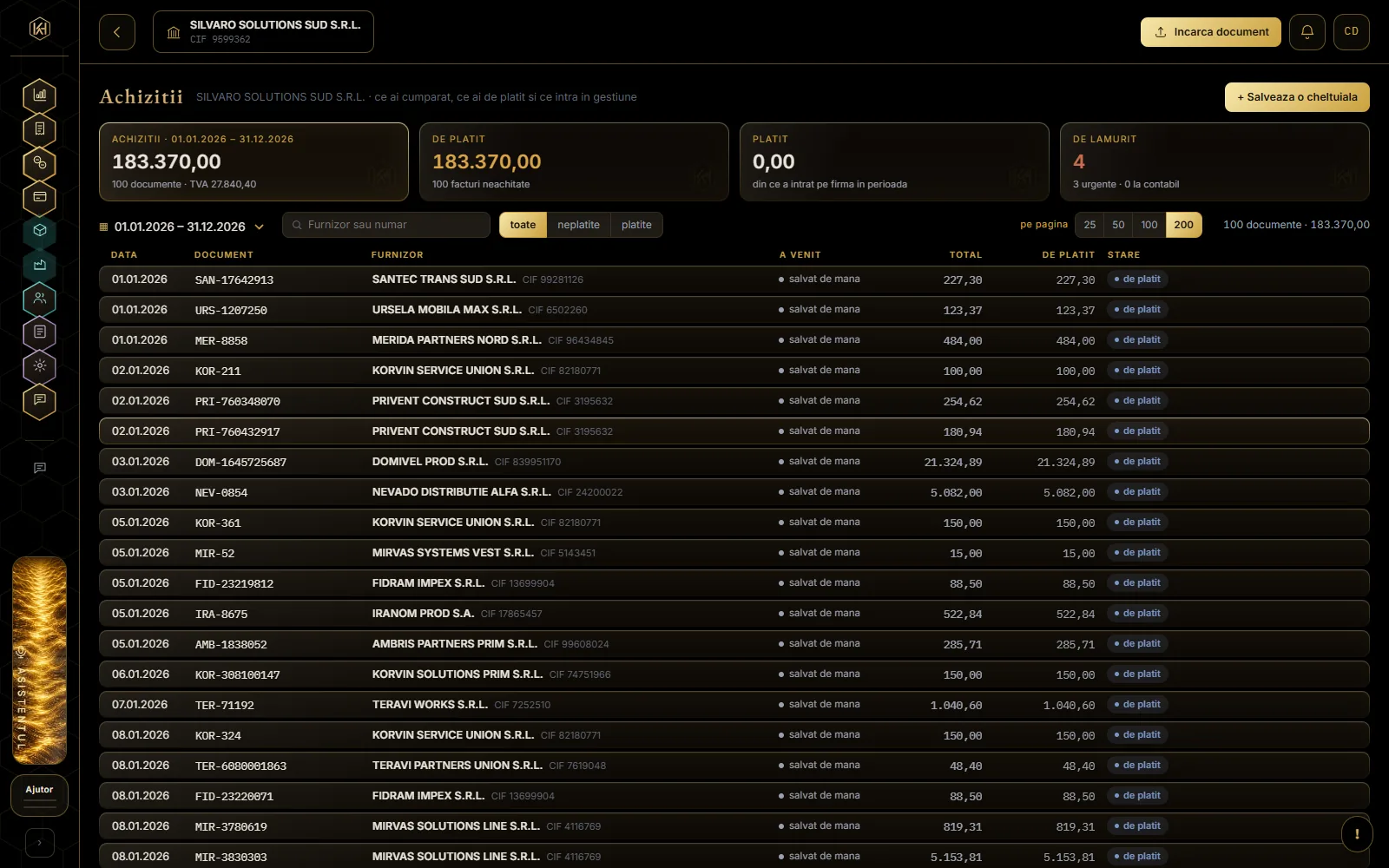Select the DE PLATIT summary card

[574, 161]
